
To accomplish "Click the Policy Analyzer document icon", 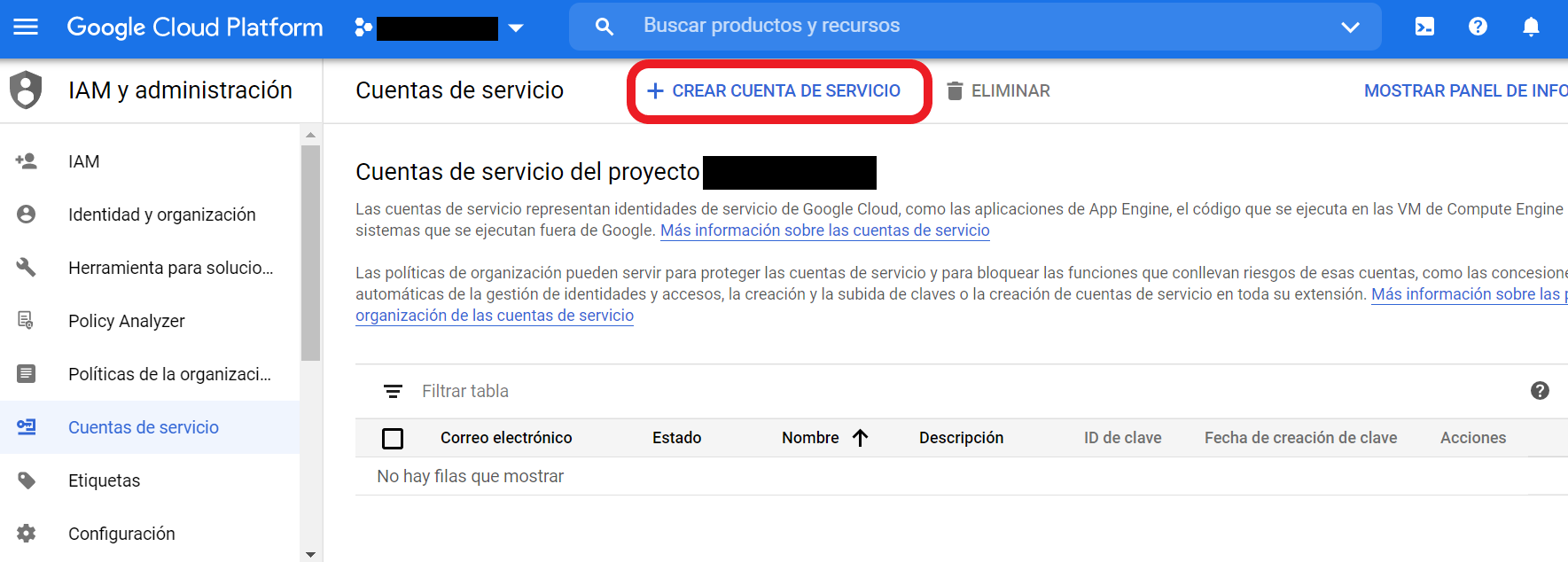I will point(26,320).
